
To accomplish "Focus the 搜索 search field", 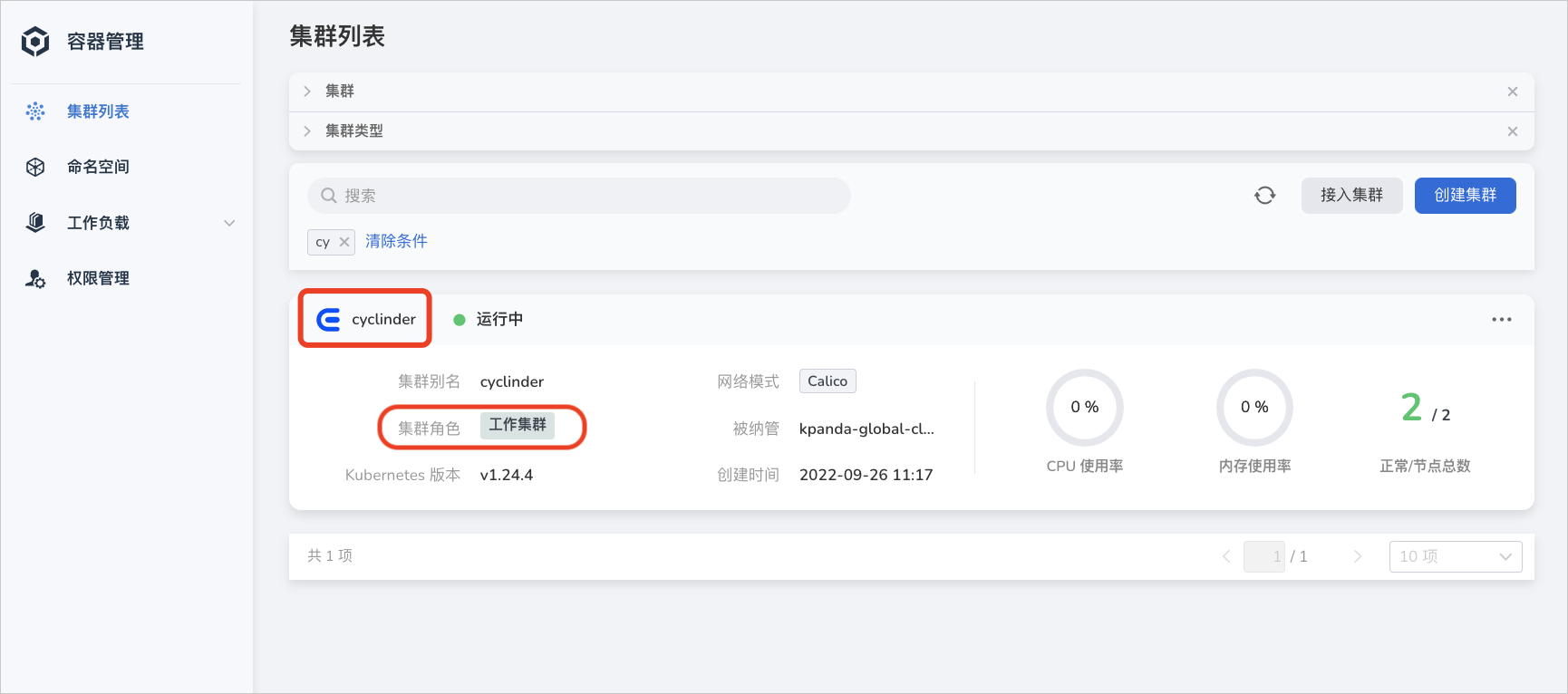I will [579, 196].
